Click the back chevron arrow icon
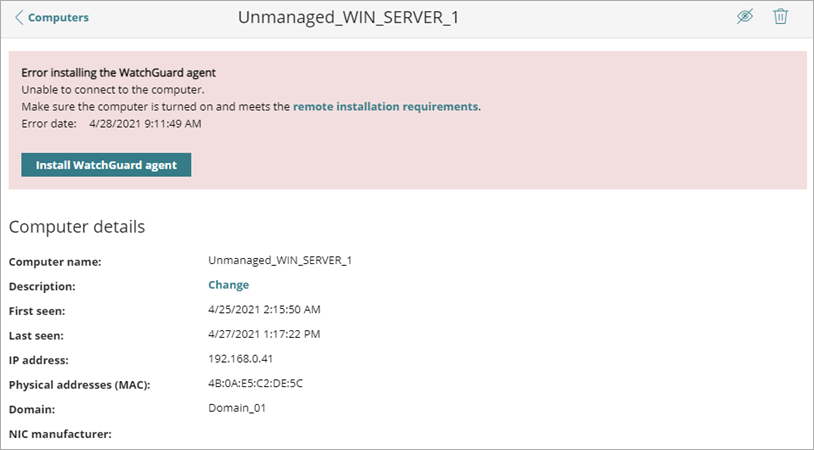 click(19, 17)
